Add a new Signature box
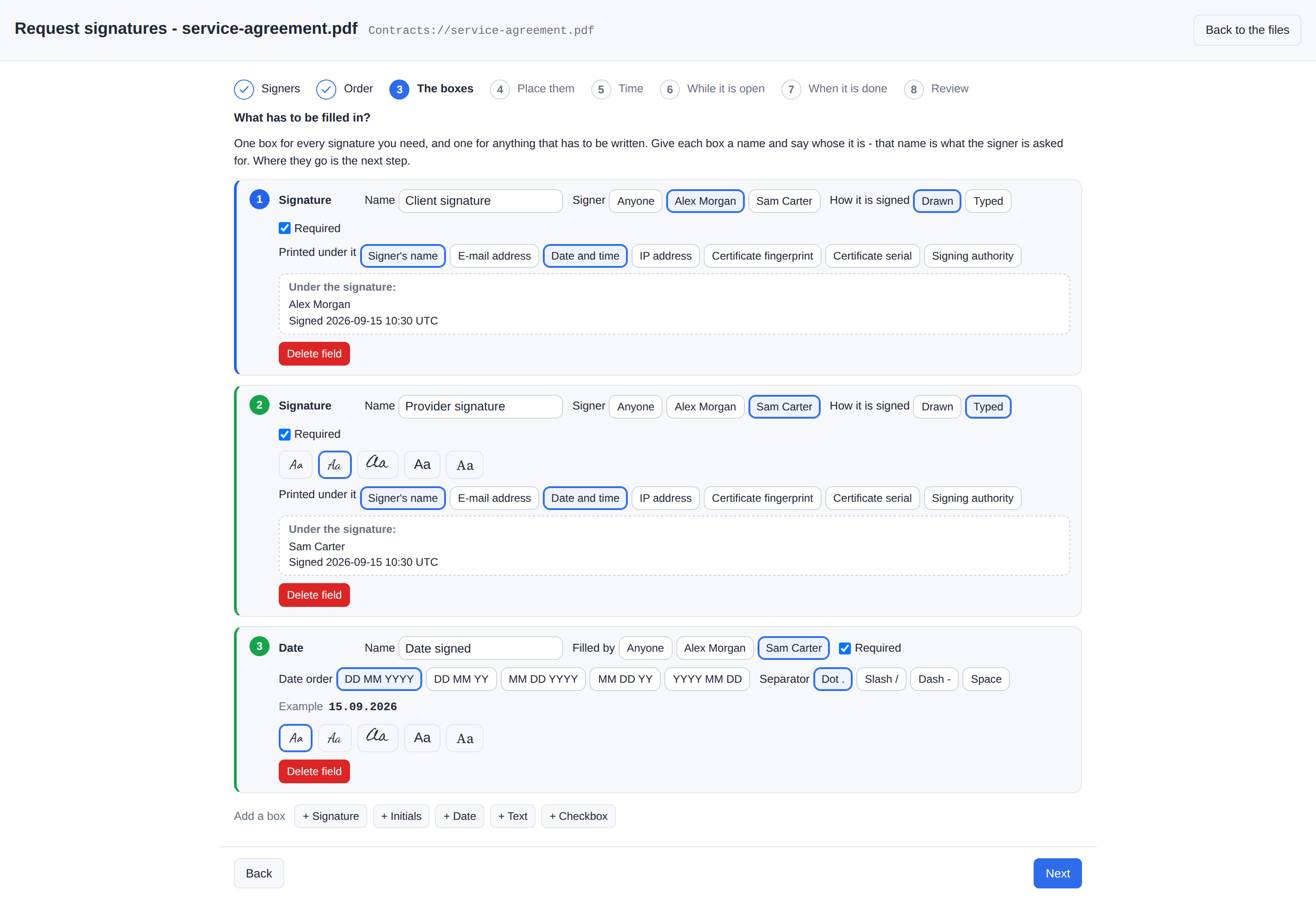 (x=330, y=816)
